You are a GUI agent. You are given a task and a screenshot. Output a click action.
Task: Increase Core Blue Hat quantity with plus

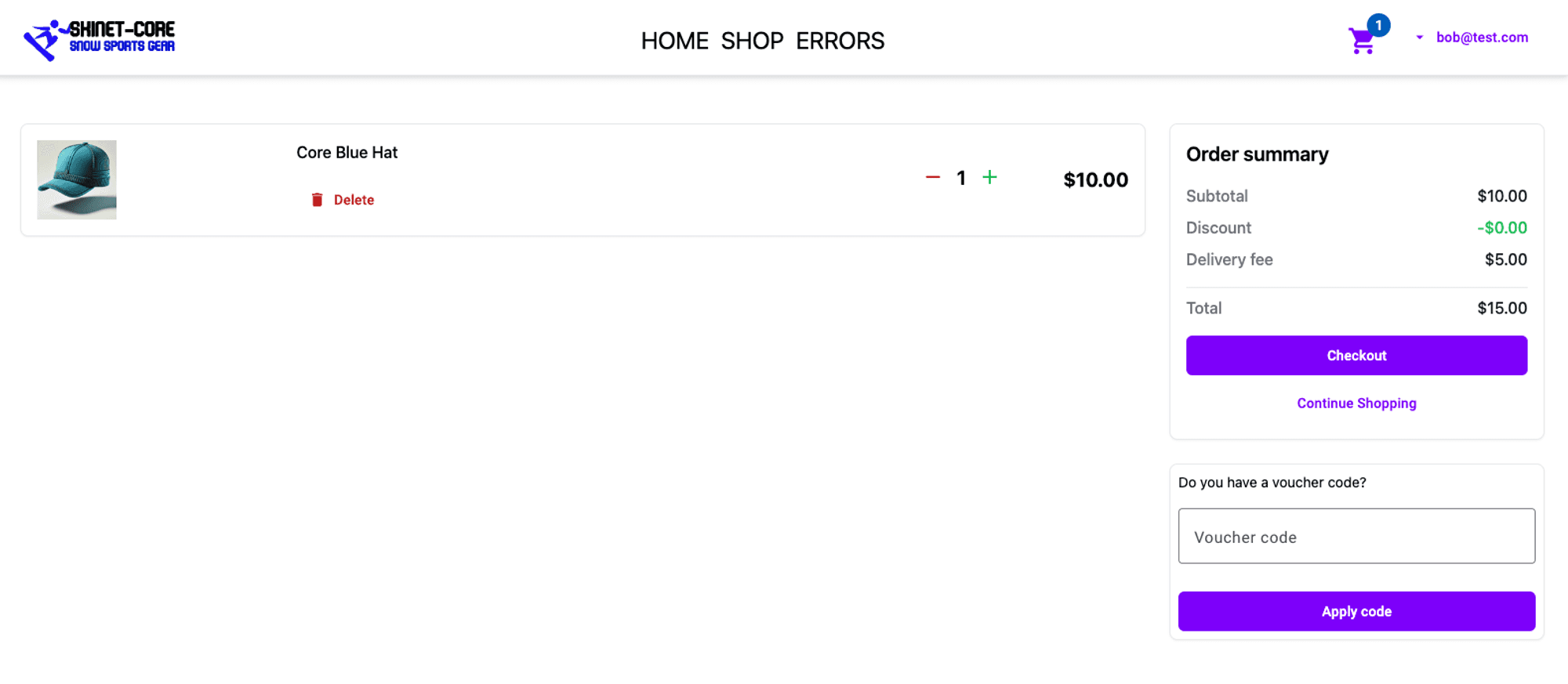click(989, 178)
